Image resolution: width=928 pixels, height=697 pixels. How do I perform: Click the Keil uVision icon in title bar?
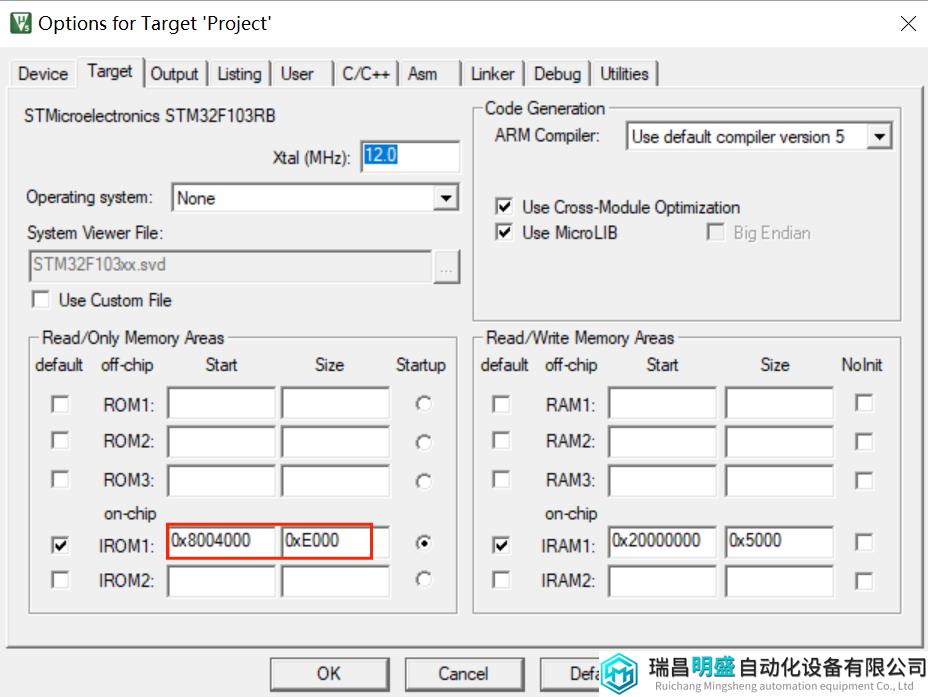[x=20, y=23]
